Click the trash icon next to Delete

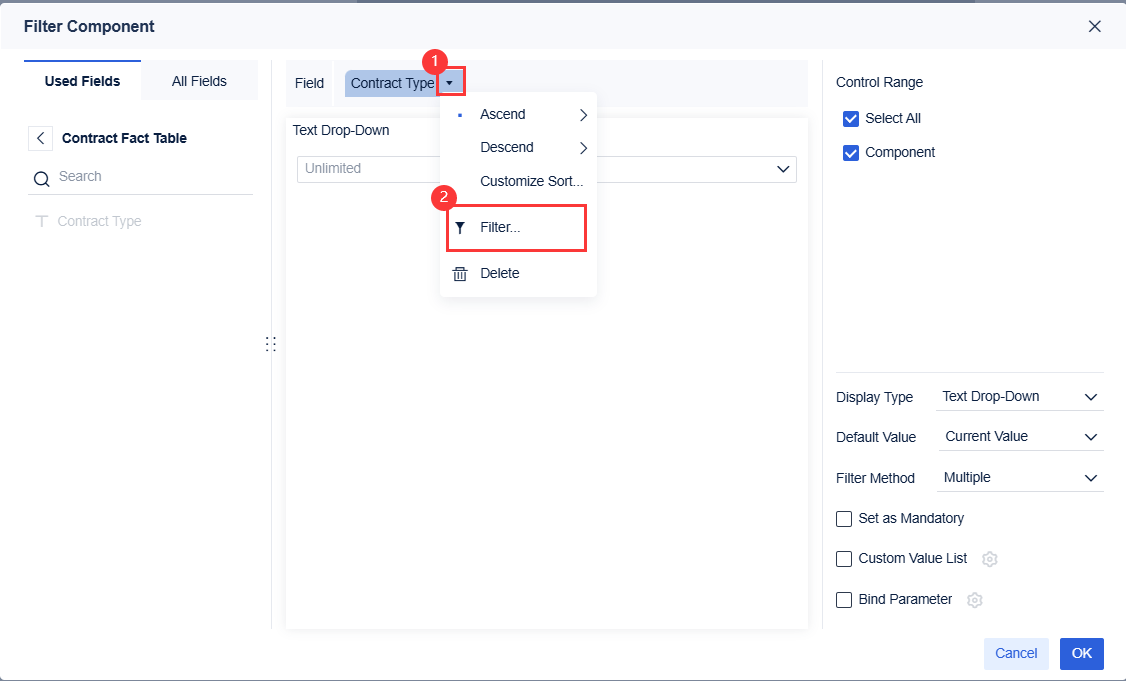click(x=460, y=273)
